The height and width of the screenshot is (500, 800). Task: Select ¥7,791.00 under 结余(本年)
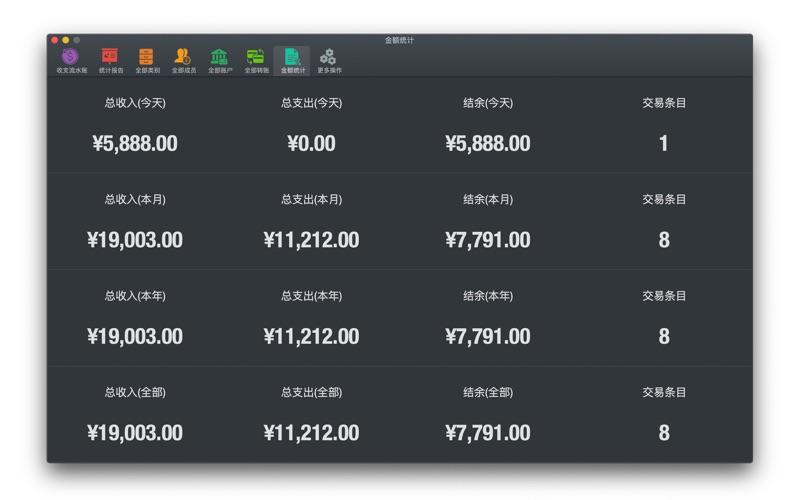point(488,336)
